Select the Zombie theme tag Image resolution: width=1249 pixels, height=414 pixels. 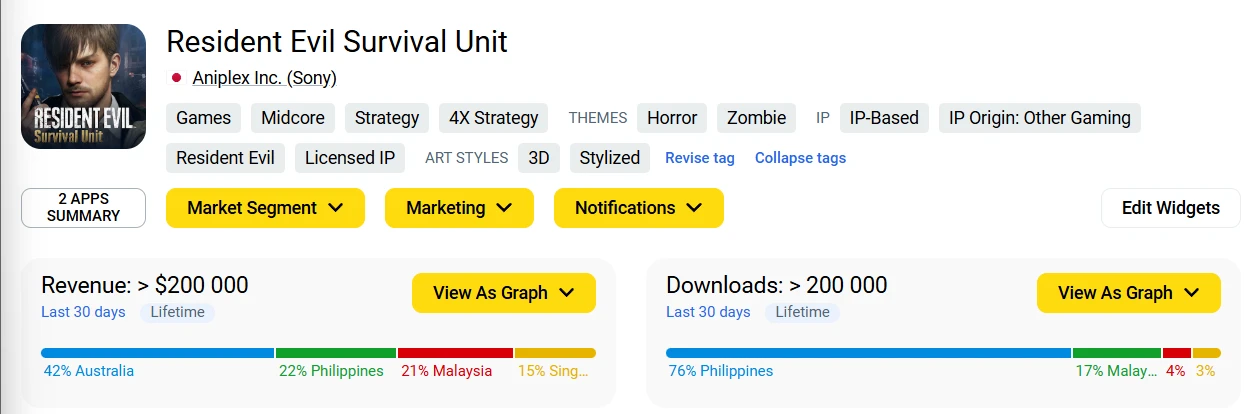tap(756, 118)
